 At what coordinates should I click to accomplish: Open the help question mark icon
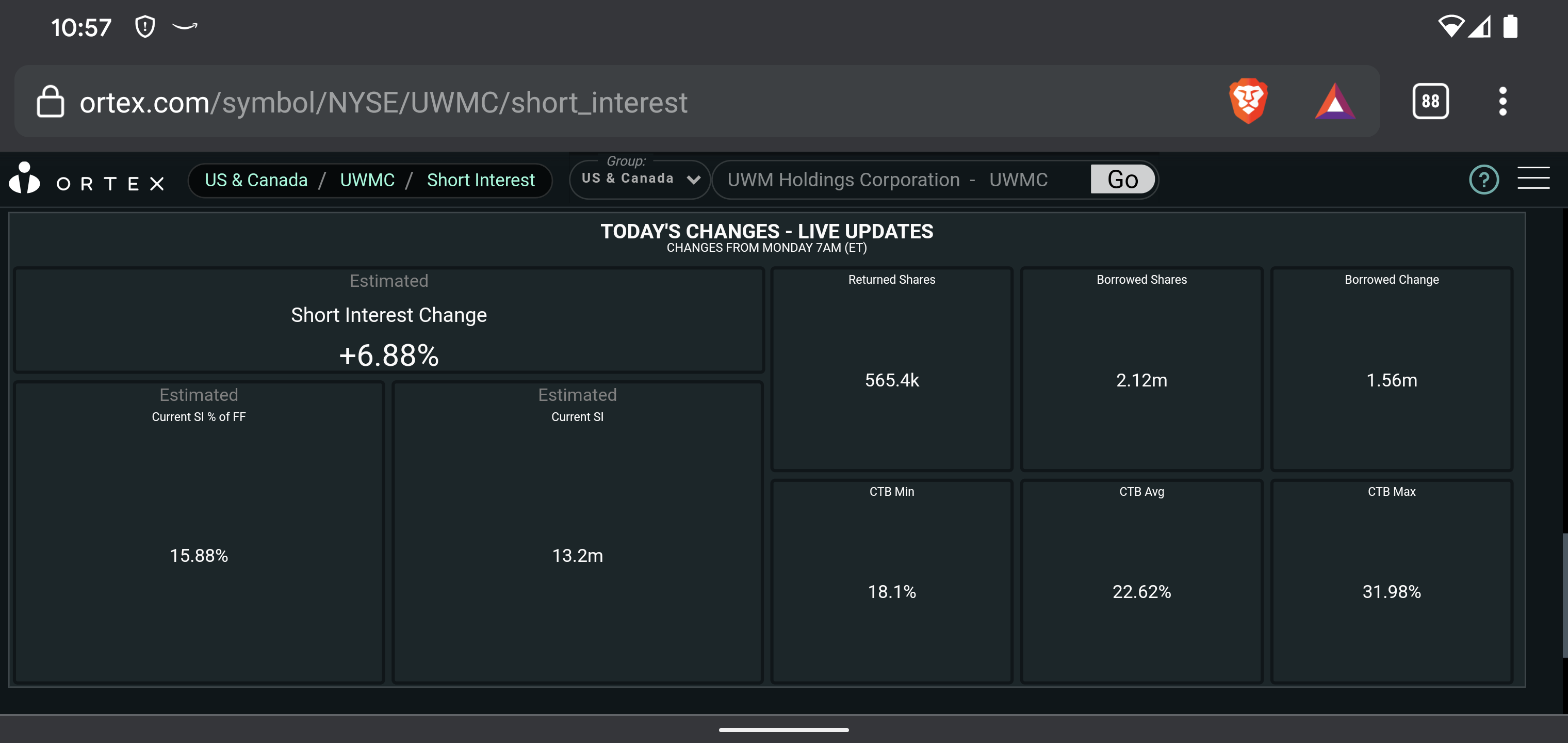(1483, 180)
